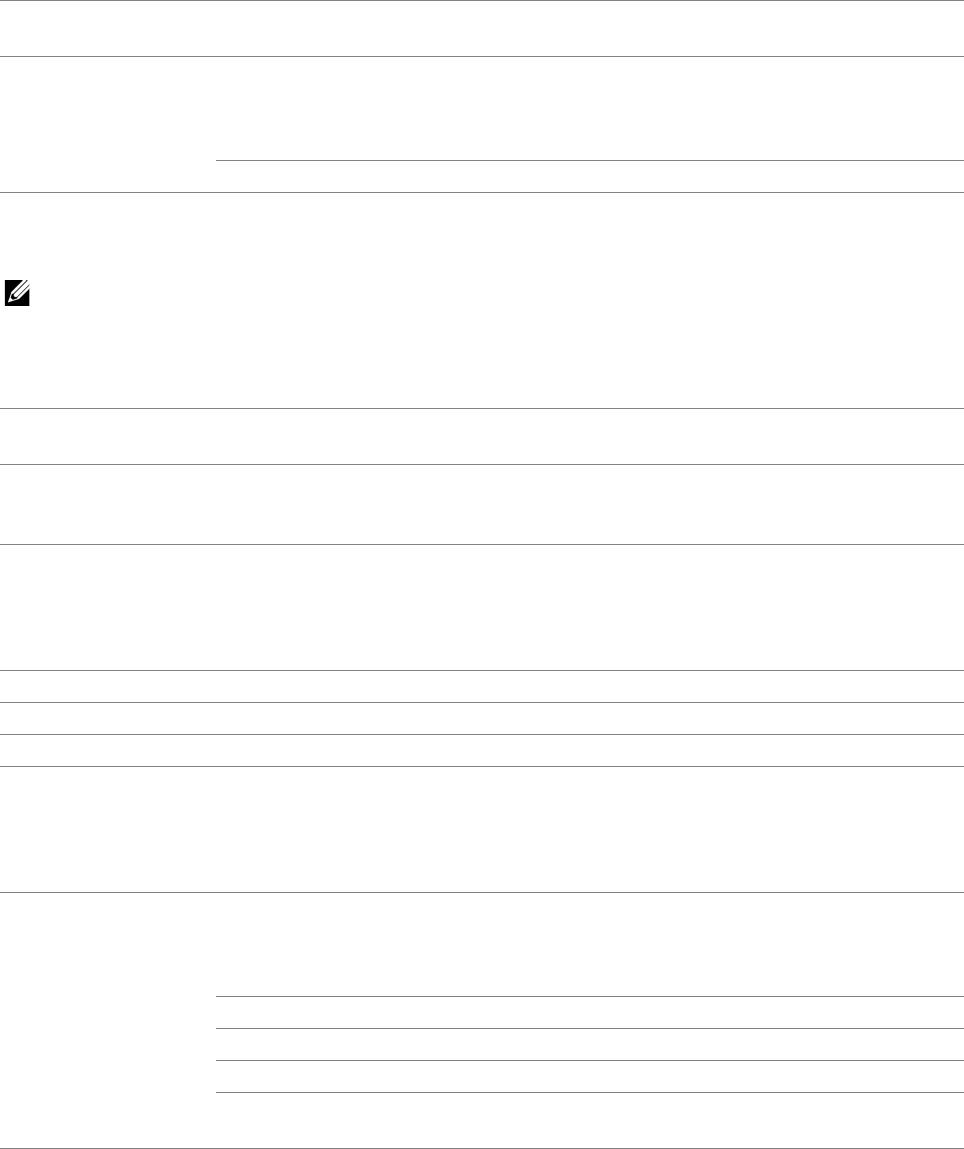Click the black pencil note icon

[x=16, y=294]
